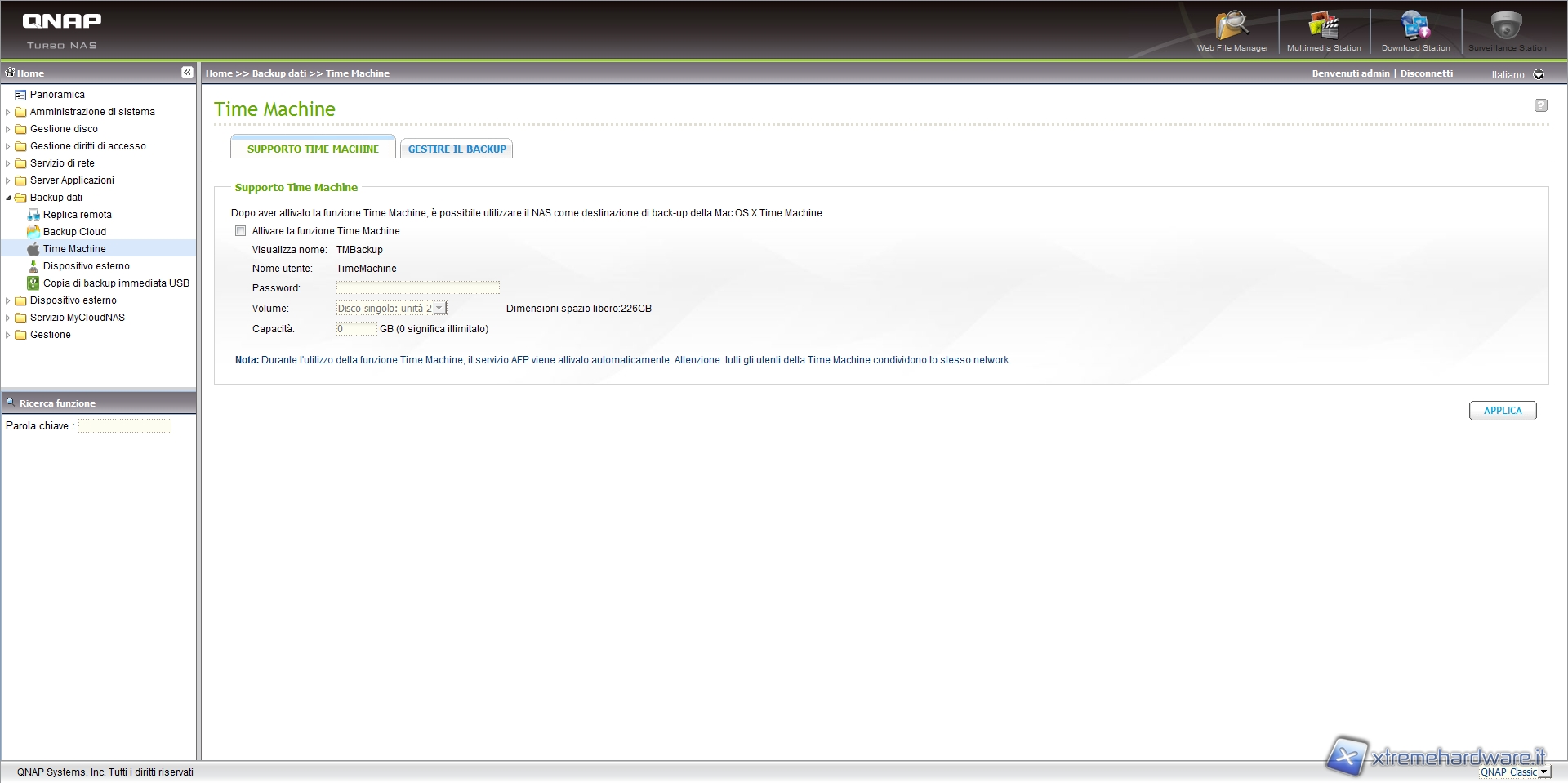This screenshot has height=783, width=1568.
Task: Switch to Gestire il Backup tab
Action: [x=457, y=149]
